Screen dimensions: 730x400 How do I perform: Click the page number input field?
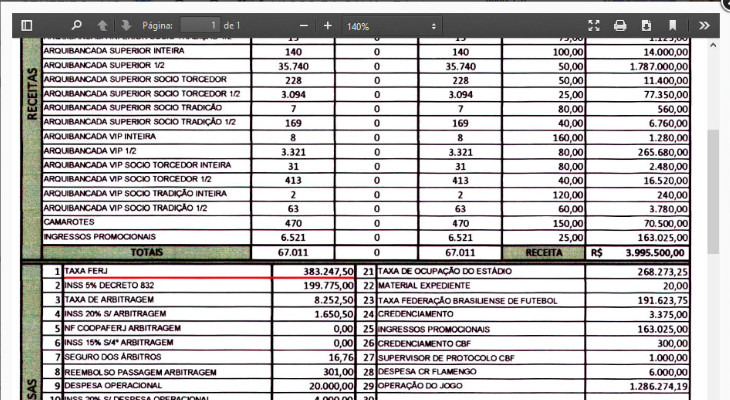(x=200, y=24)
